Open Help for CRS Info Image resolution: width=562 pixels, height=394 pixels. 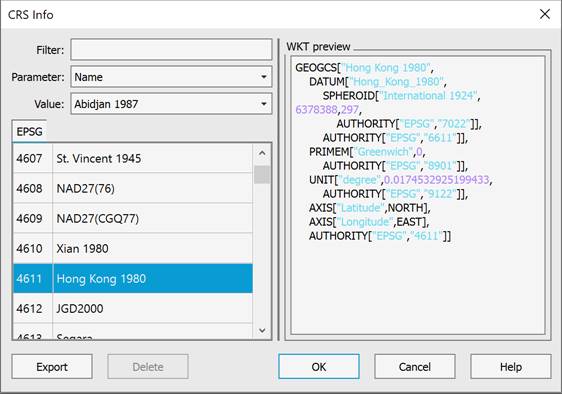(511, 367)
